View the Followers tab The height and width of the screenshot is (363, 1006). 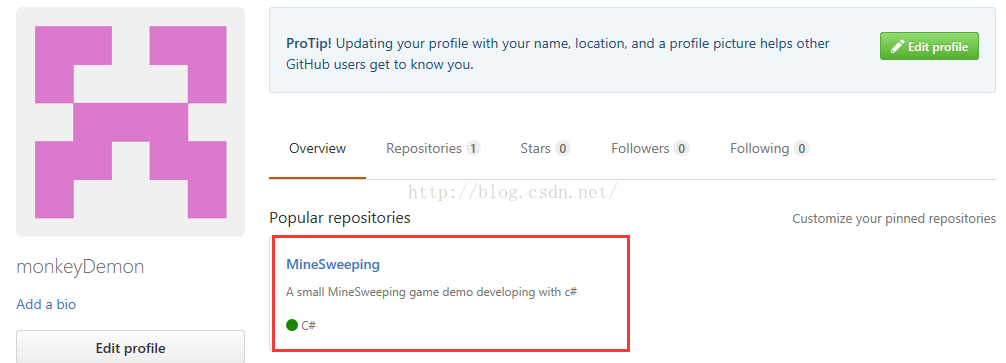(650, 149)
